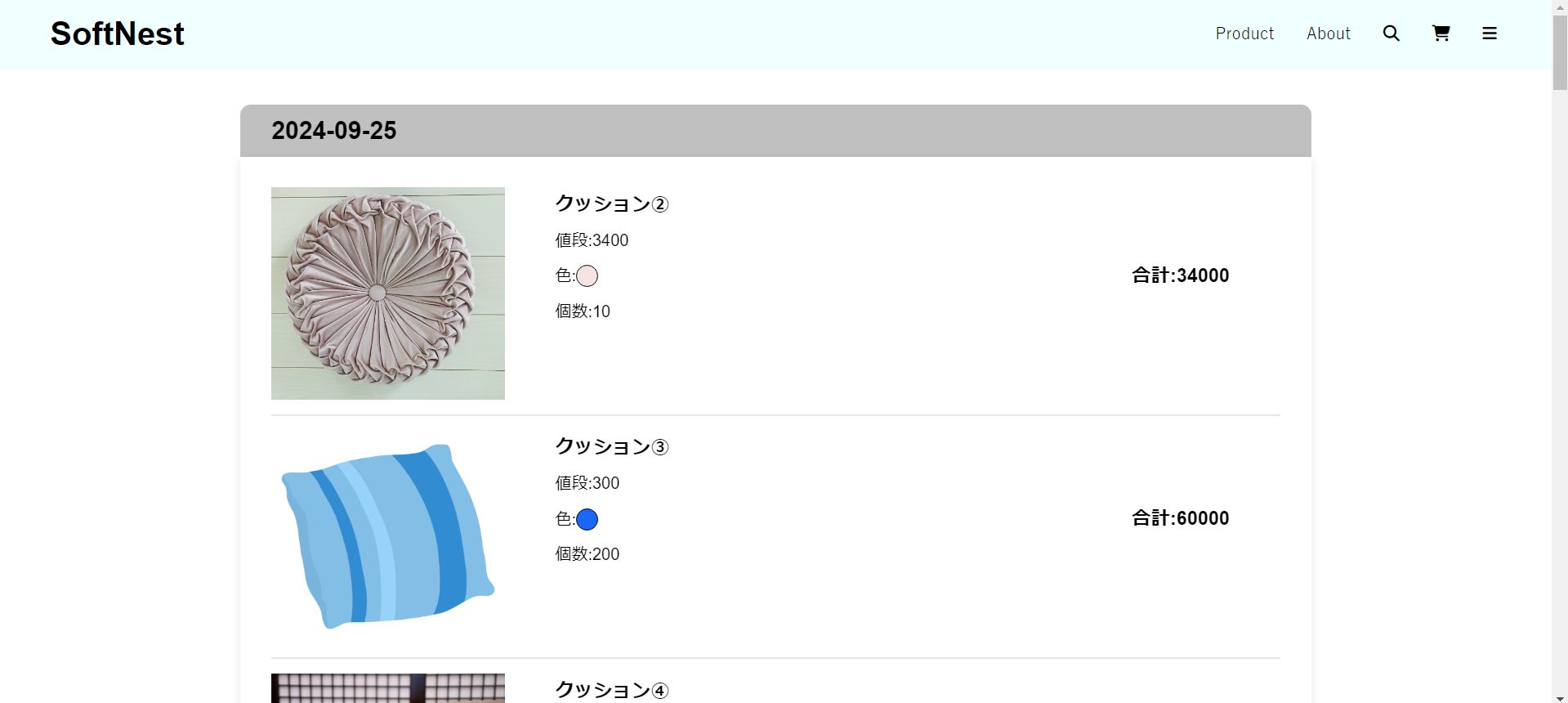Select the pink color swatch
Screen dimensions: 1568x703
pyautogui.click(x=587, y=276)
